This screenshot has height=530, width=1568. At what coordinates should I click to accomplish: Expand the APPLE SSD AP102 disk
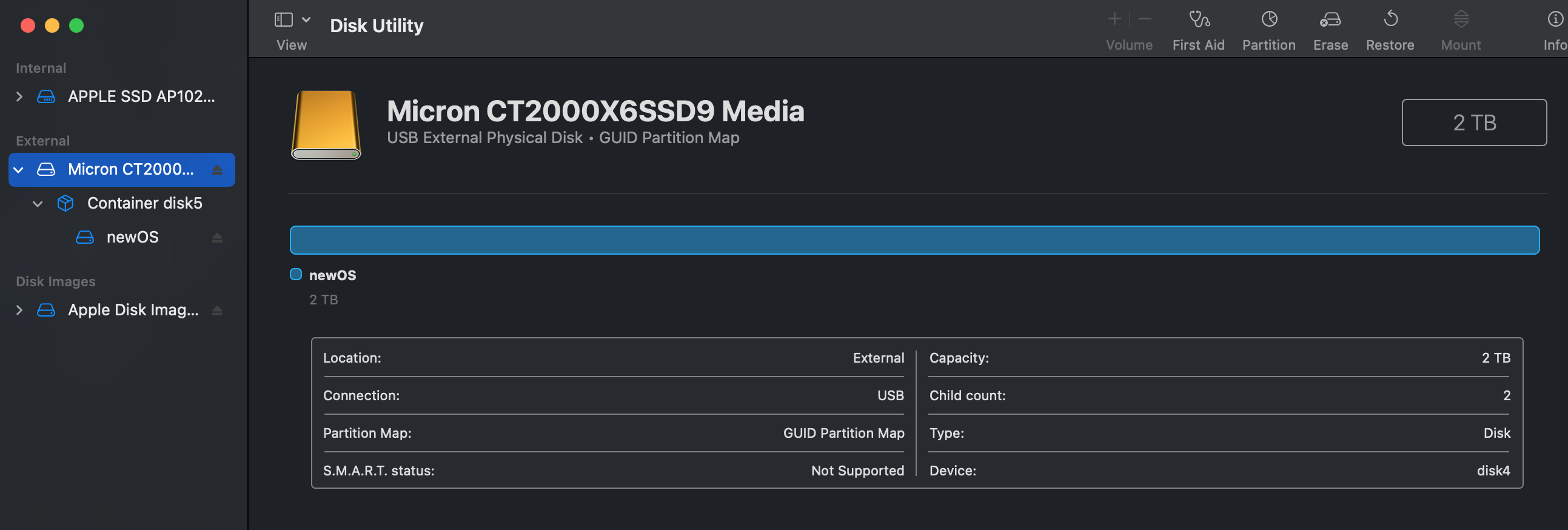pyautogui.click(x=19, y=97)
